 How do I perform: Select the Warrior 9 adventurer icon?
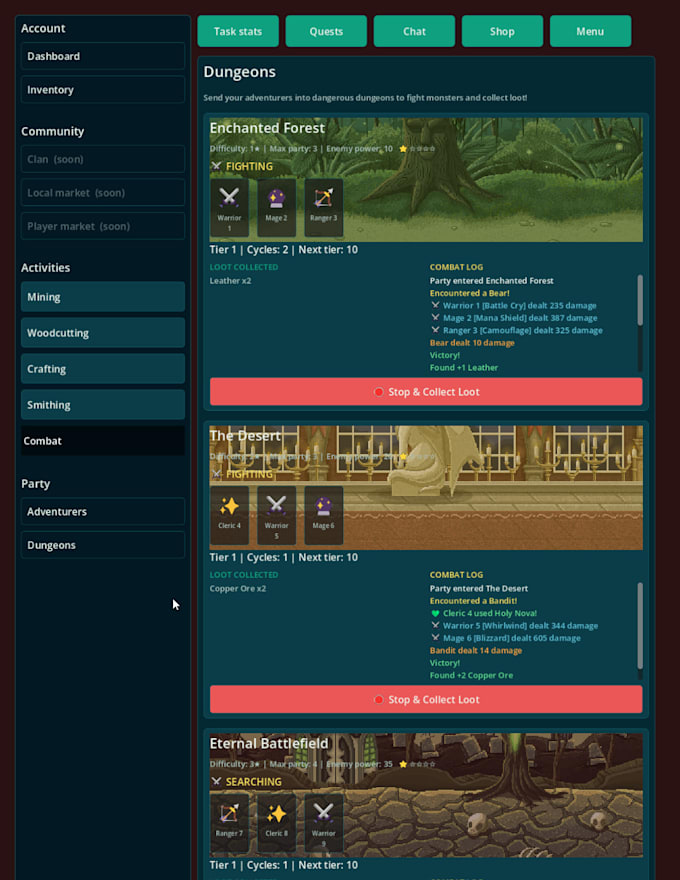tap(323, 823)
